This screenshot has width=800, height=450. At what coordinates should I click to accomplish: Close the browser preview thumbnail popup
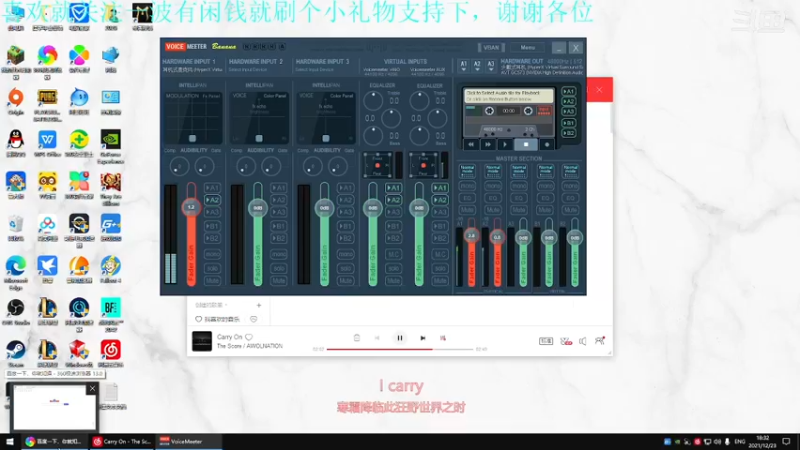(x=92, y=389)
